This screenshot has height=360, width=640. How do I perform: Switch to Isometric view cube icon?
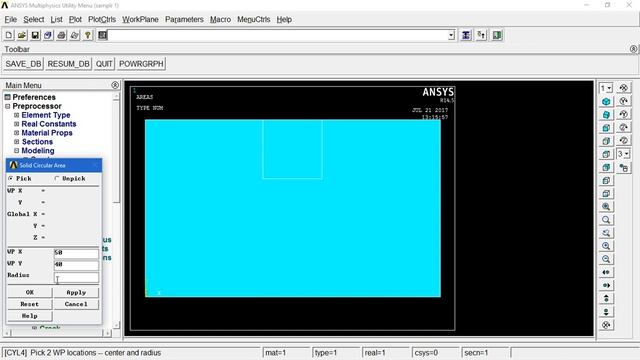(x=606, y=101)
